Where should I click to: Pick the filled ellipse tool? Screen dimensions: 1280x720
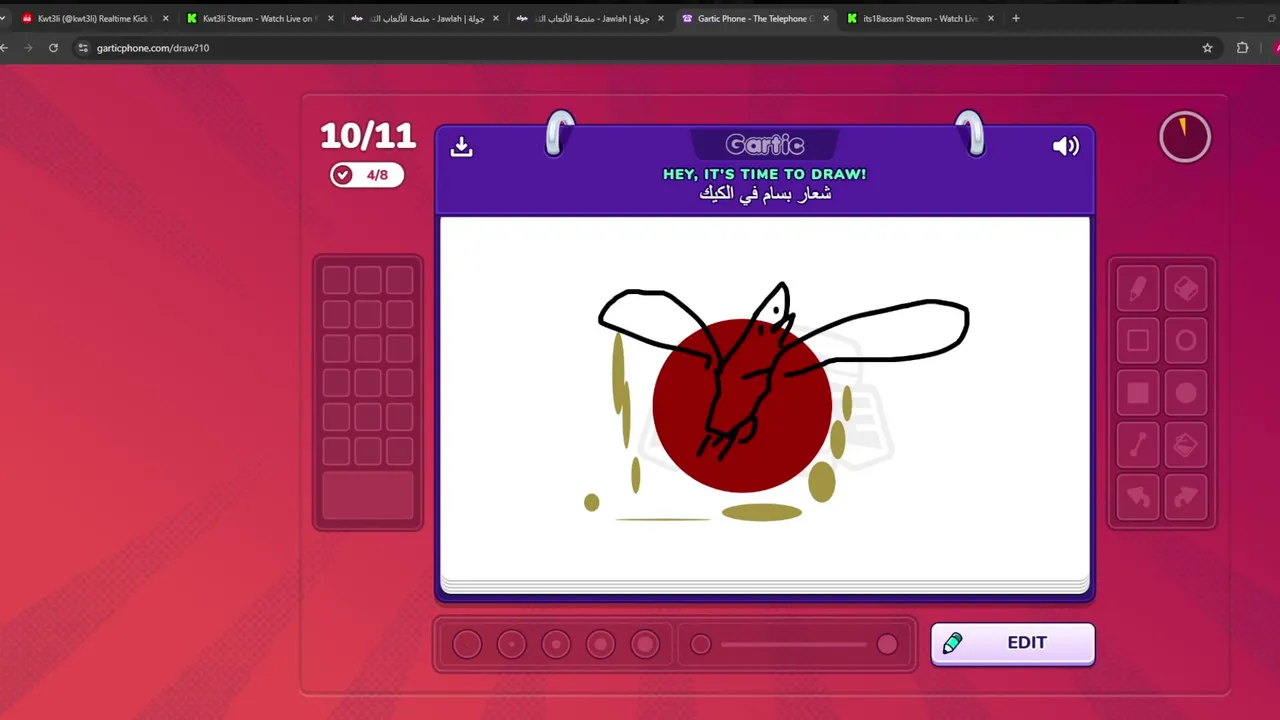(1186, 393)
